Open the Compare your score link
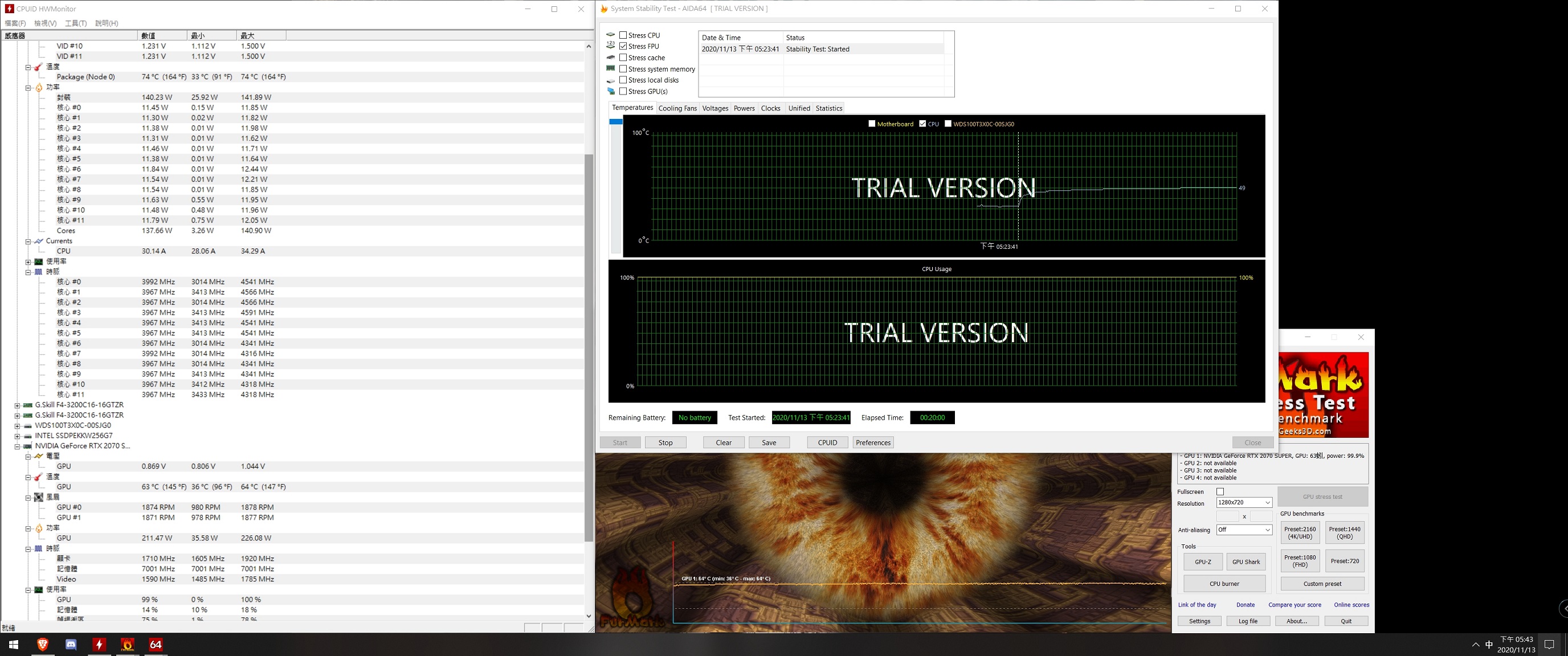Screen dimensions: 1568x656 pyautogui.click(x=1295, y=605)
